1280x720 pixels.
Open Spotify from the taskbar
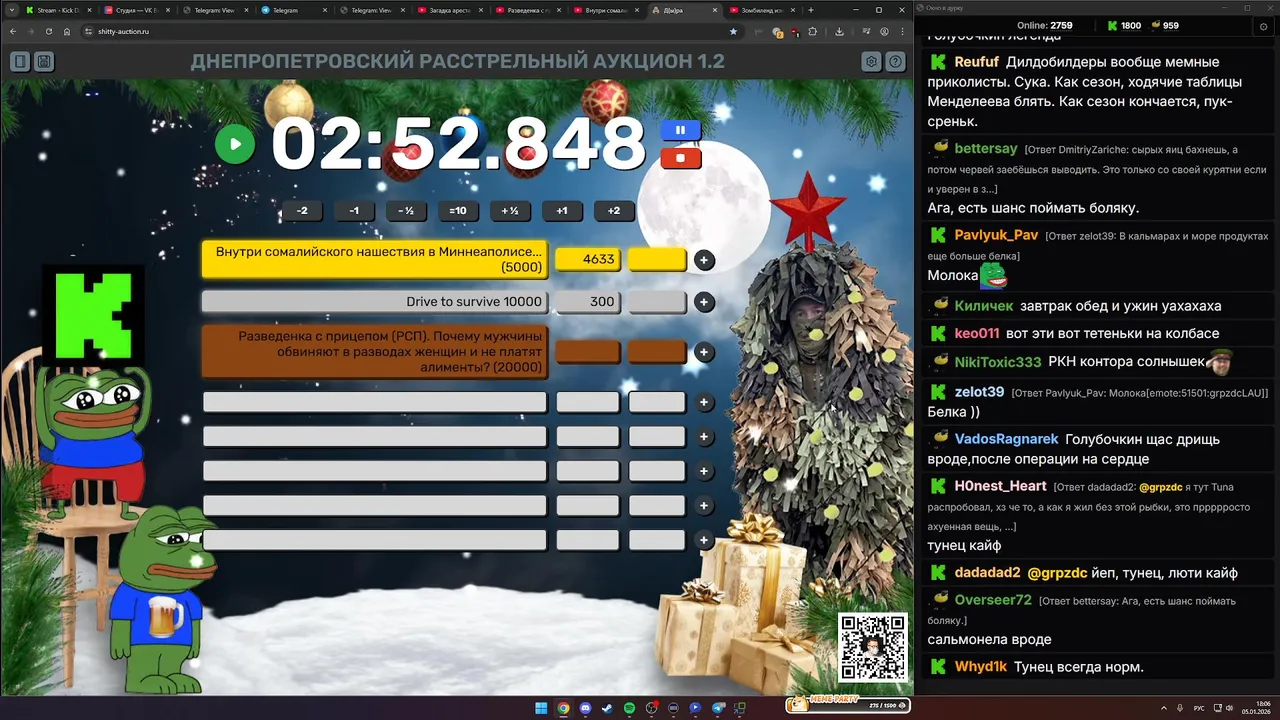(629, 708)
